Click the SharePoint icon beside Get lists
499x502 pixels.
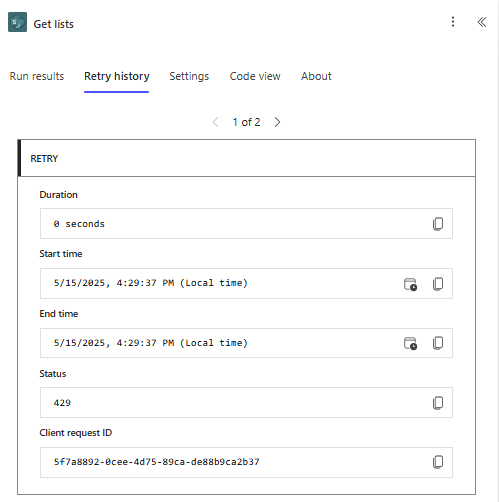(17, 22)
